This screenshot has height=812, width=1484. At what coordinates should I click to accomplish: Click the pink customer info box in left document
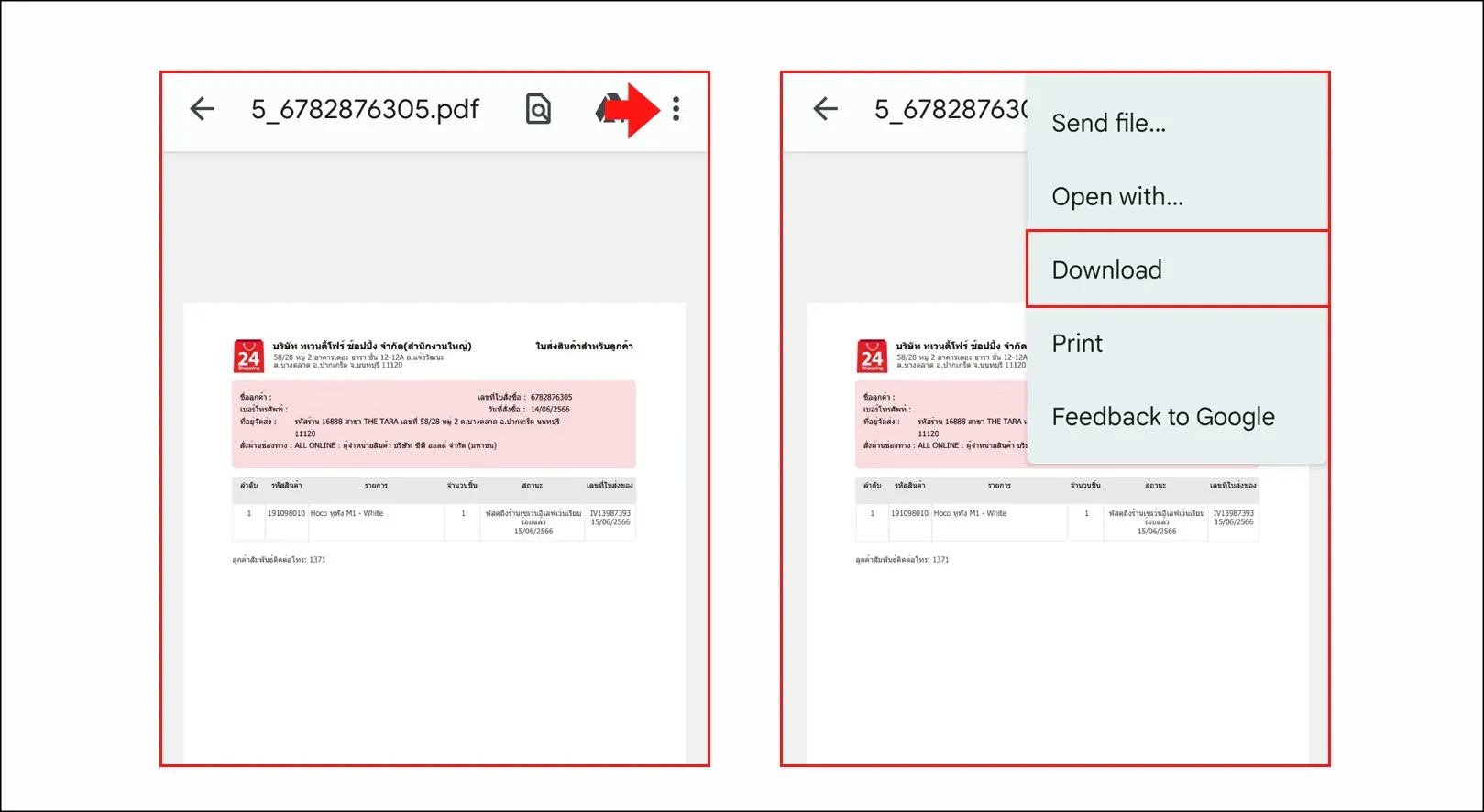click(433, 425)
